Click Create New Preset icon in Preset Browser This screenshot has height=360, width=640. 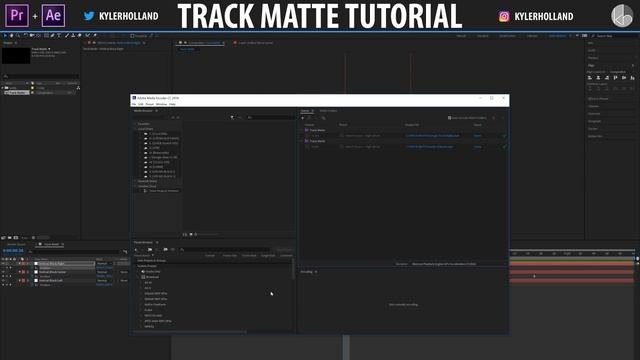(136, 249)
